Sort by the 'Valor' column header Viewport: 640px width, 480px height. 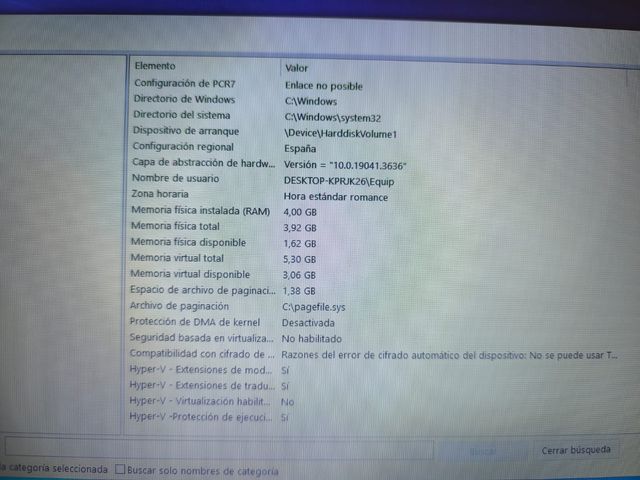(297, 67)
